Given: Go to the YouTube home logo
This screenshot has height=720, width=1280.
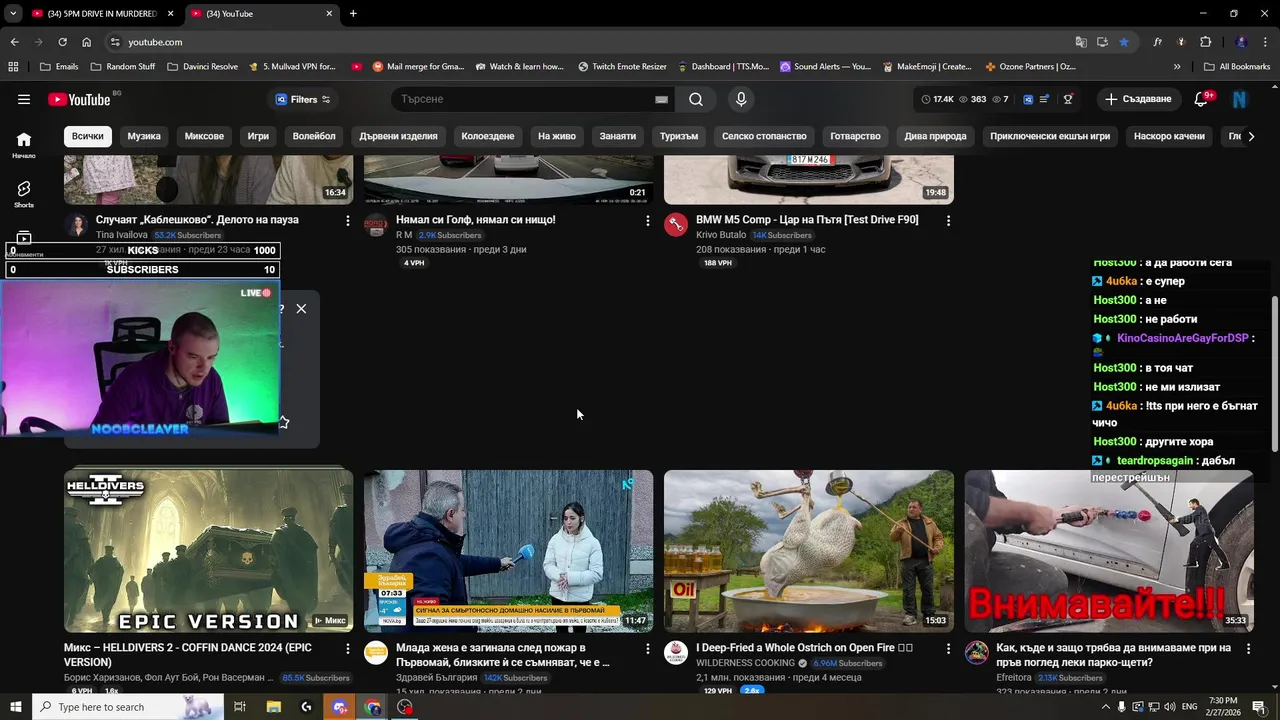Looking at the screenshot, I should (79, 99).
